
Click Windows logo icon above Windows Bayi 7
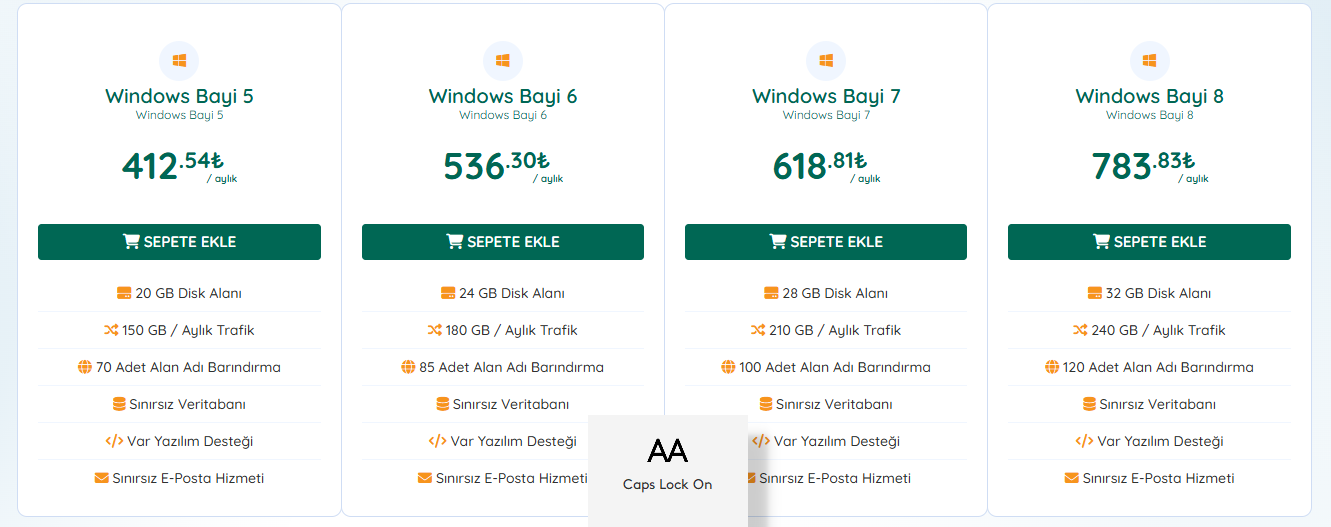826,61
